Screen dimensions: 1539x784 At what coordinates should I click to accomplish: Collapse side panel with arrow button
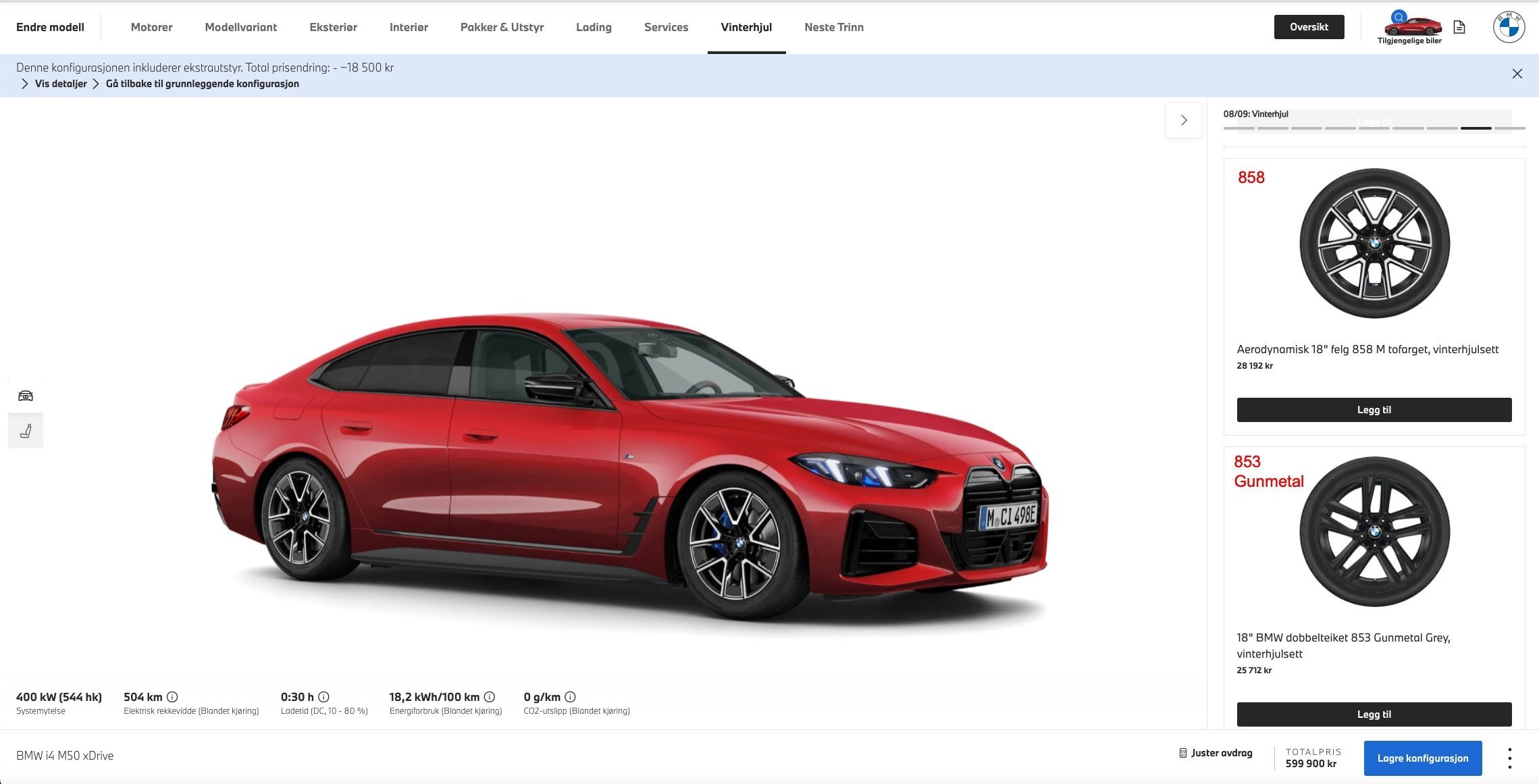click(x=1184, y=120)
